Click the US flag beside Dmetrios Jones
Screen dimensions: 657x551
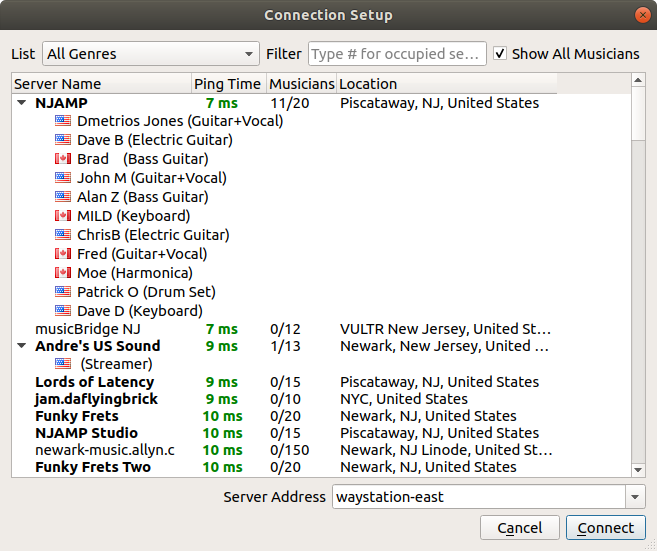point(63,121)
